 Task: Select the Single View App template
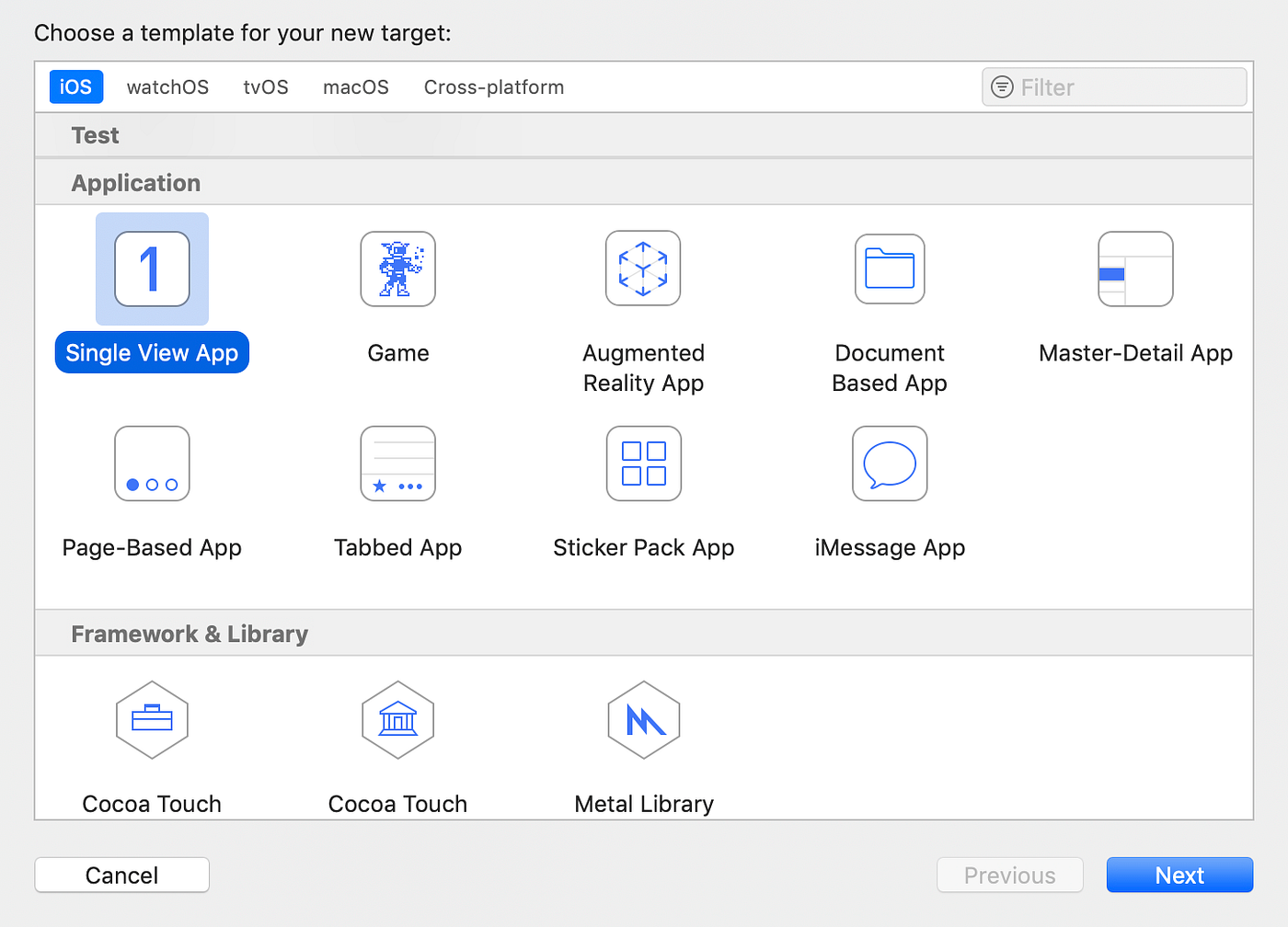(x=152, y=269)
